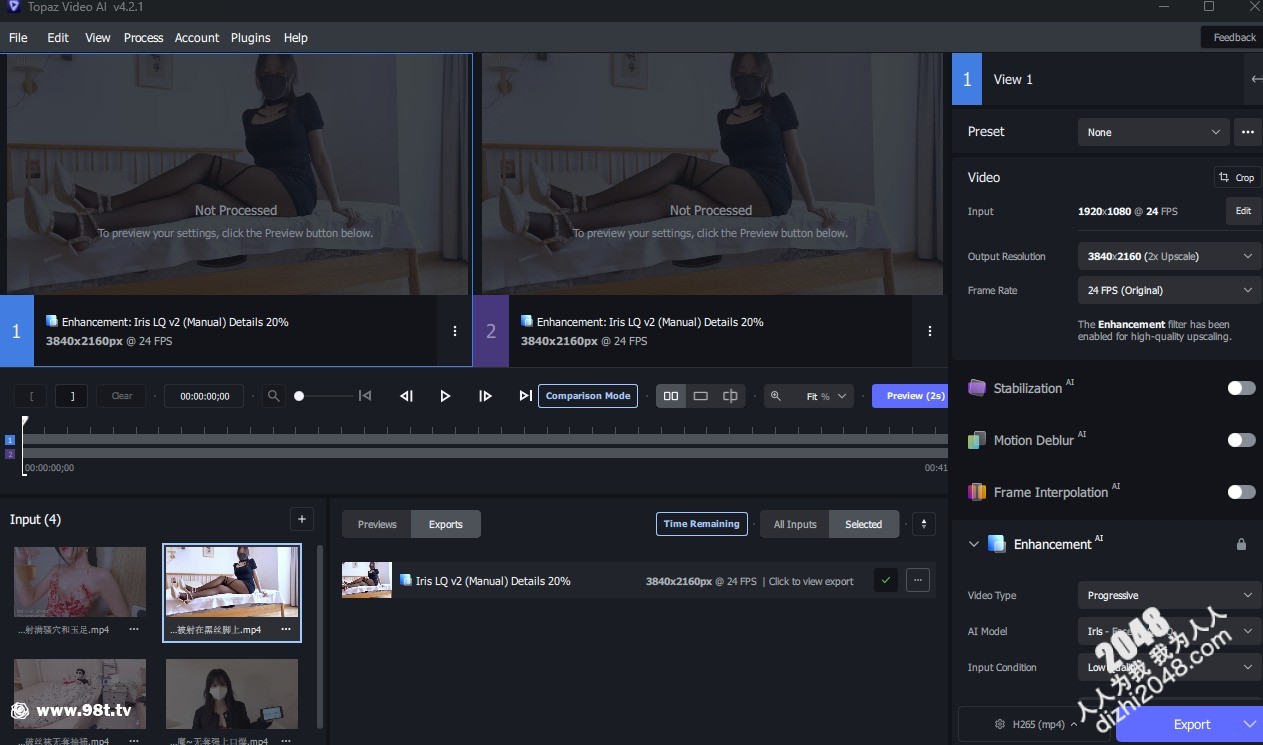Add a new input with the plus icon
The image size is (1263, 745).
[x=302, y=519]
